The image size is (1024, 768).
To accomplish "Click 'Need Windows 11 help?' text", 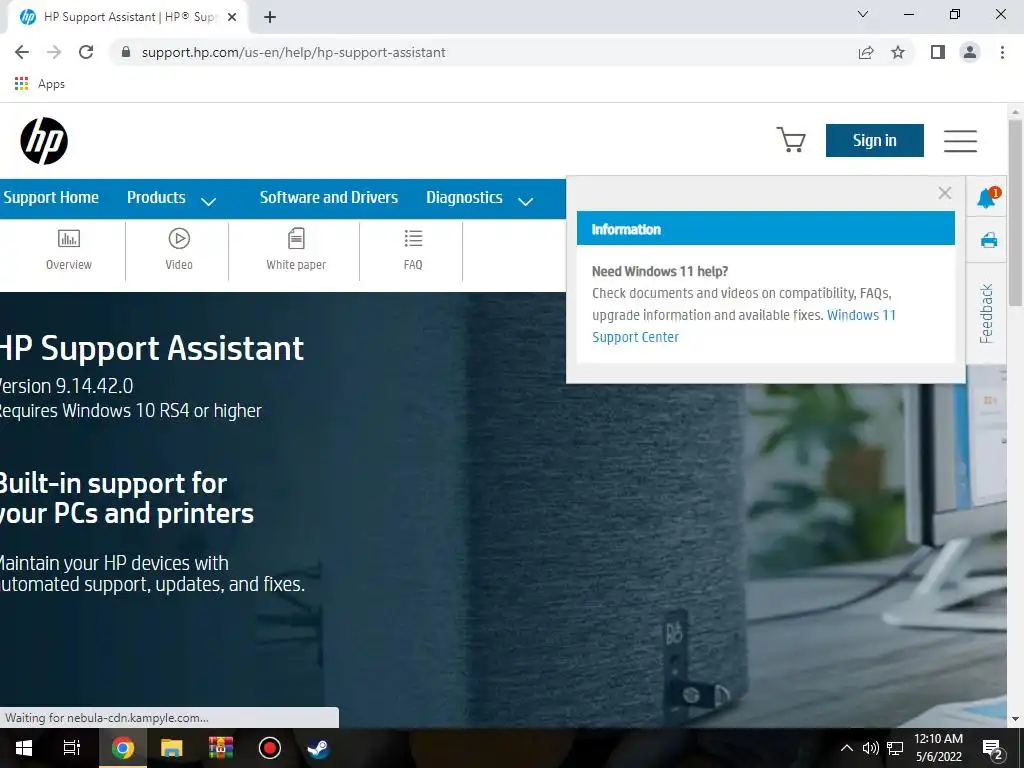I will [x=660, y=271].
